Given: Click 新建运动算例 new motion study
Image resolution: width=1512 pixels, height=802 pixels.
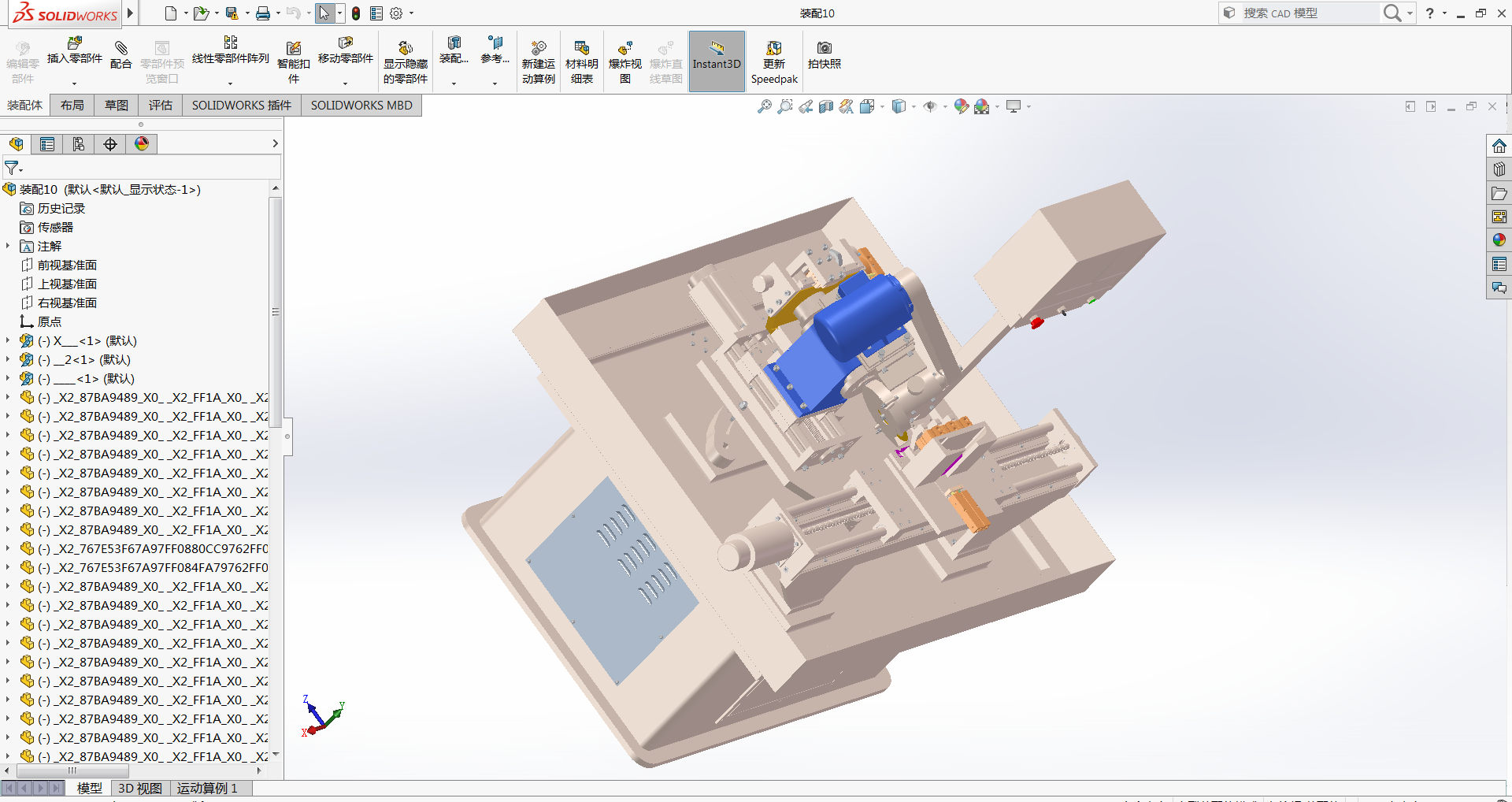Looking at the screenshot, I should pyautogui.click(x=539, y=62).
